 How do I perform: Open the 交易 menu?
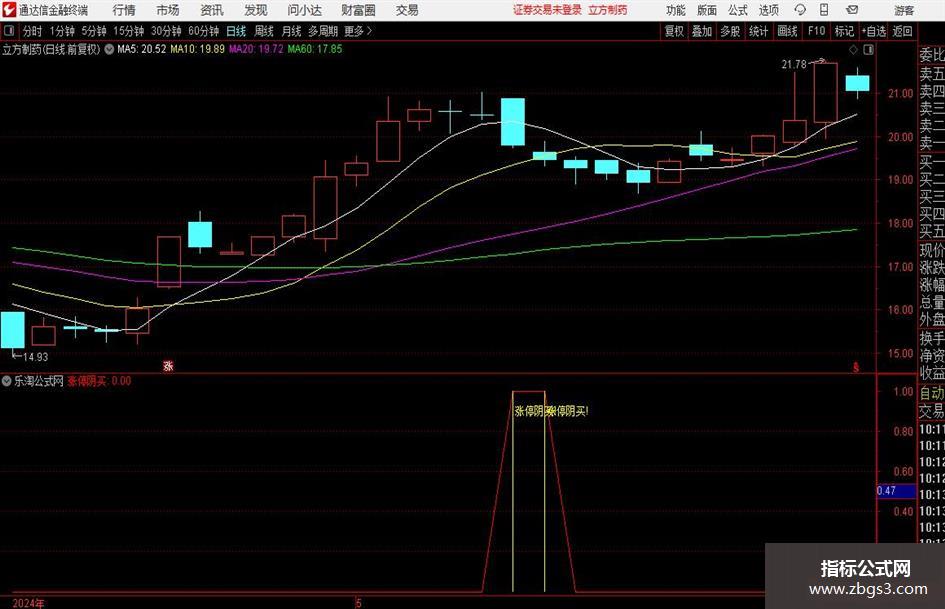click(x=407, y=10)
